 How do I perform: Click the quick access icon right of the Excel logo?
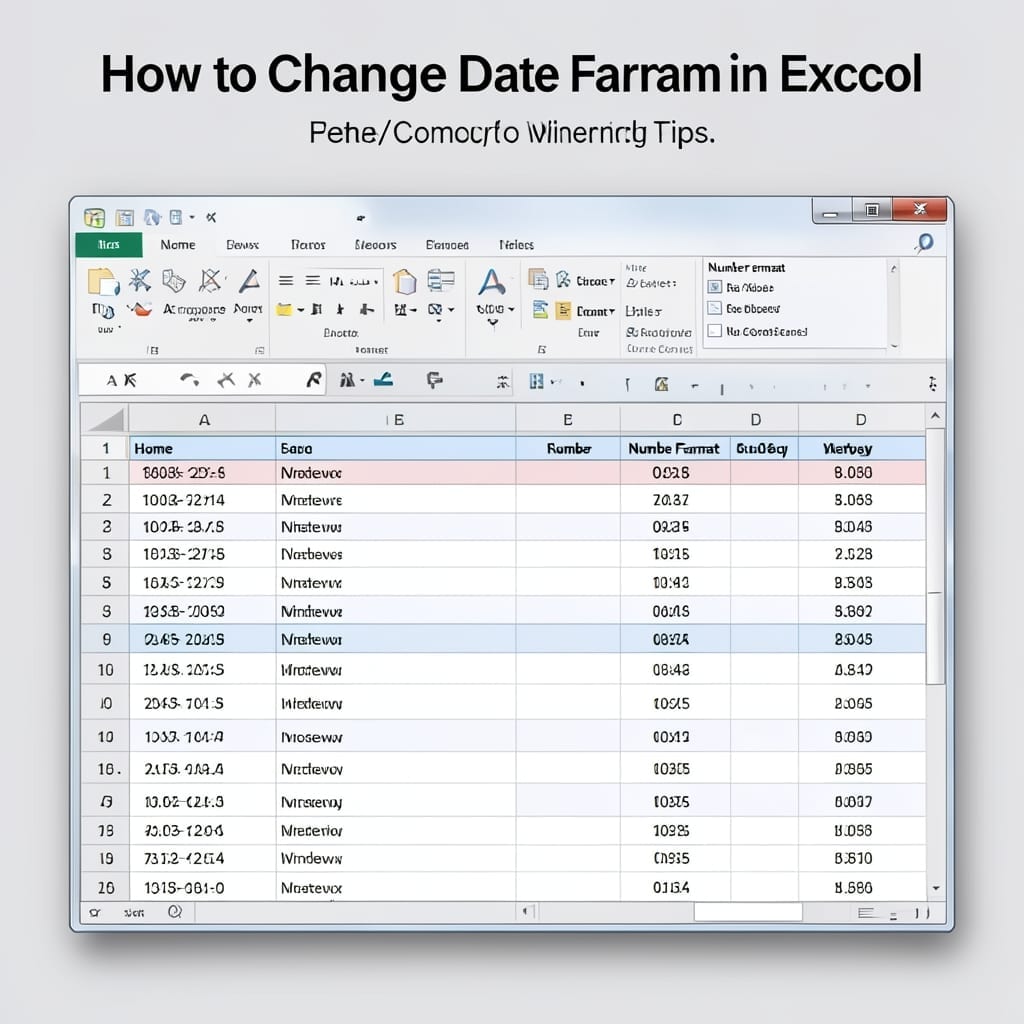124,217
